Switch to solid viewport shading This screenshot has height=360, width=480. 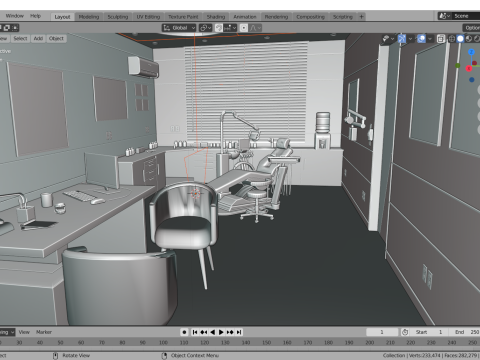pos(460,39)
